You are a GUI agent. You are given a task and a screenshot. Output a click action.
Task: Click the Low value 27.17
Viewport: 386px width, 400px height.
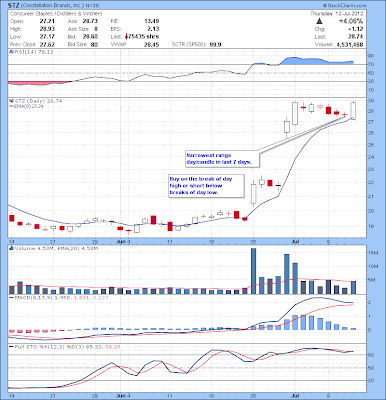click(x=47, y=37)
